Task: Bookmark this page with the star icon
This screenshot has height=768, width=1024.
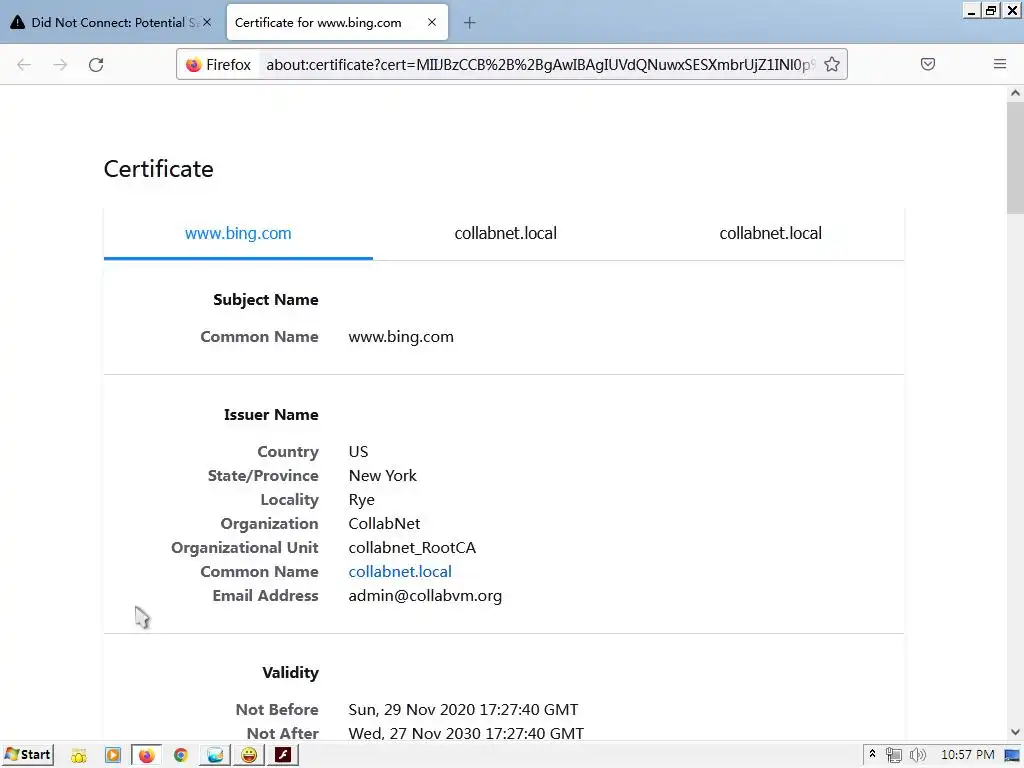Action: (831, 64)
